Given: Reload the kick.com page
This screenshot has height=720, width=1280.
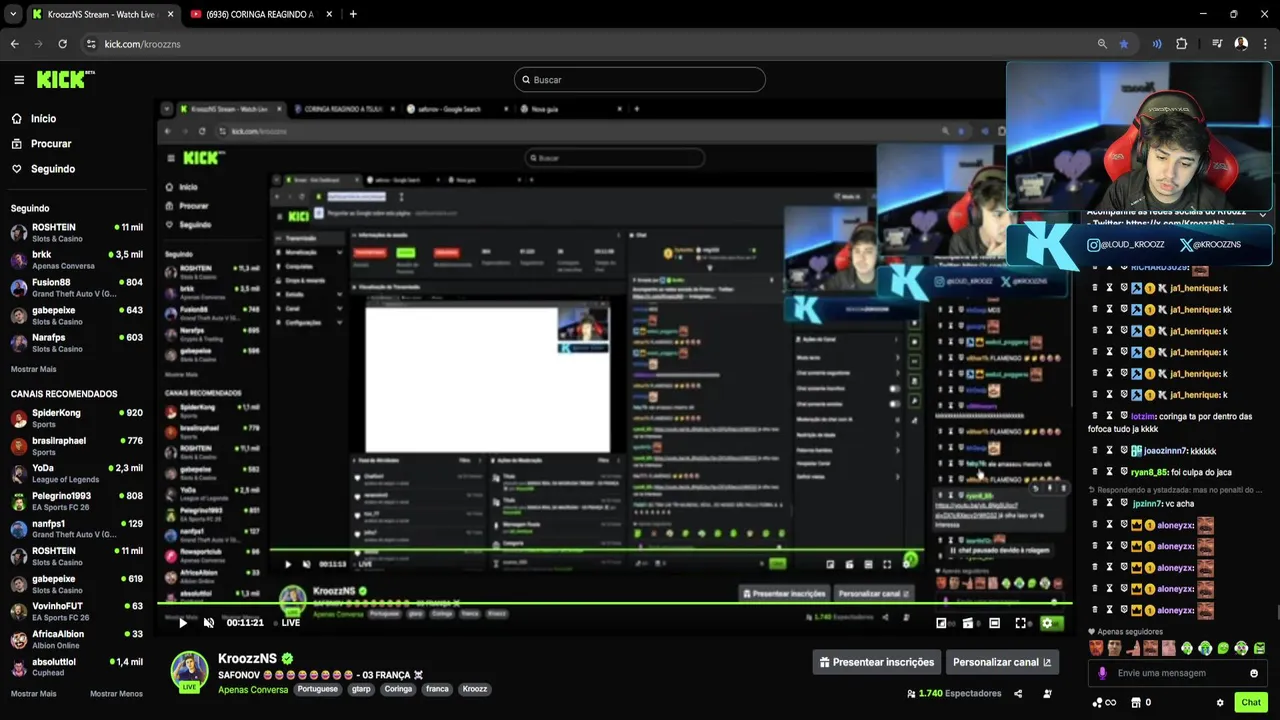Looking at the screenshot, I should coord(62,44).
